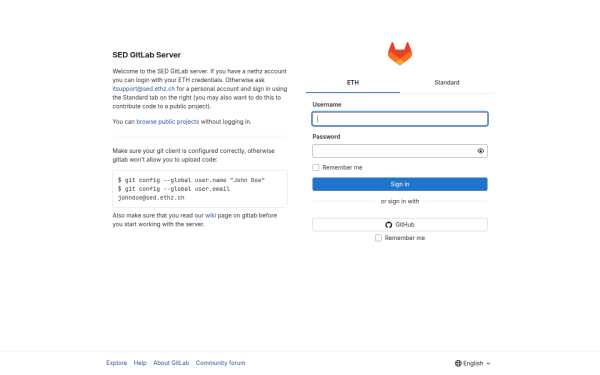Follow the wiki link
This screenshot has height=375, width=600.
click(x=210, y=215)
